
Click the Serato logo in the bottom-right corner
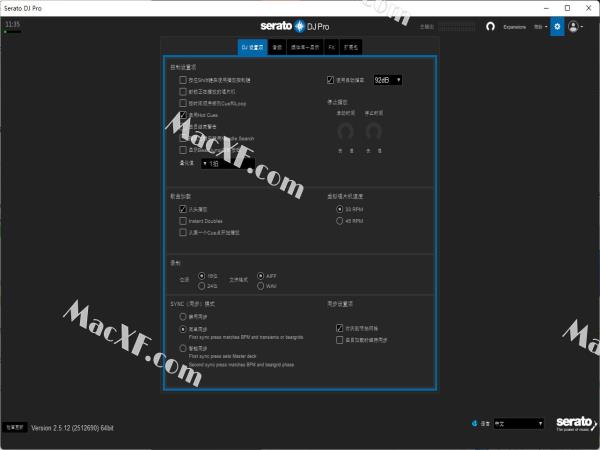(x=576, y=423)
